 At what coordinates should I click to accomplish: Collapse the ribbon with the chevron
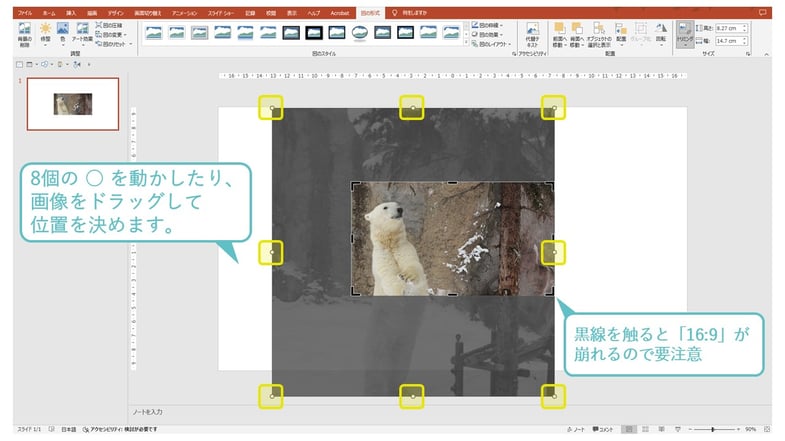tap(766, 54)
